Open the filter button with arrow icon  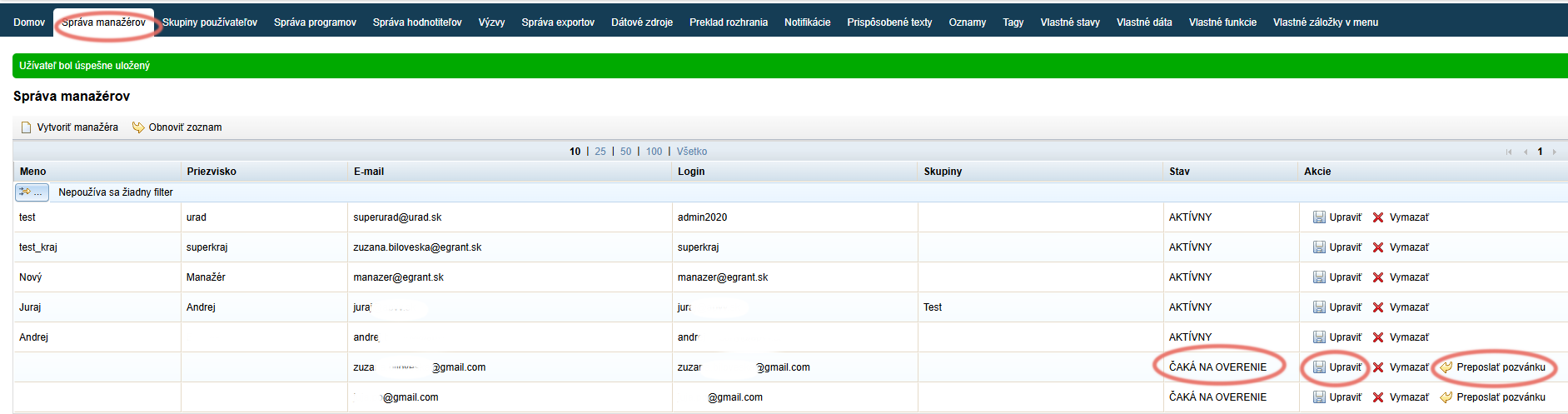click(32, 192)
